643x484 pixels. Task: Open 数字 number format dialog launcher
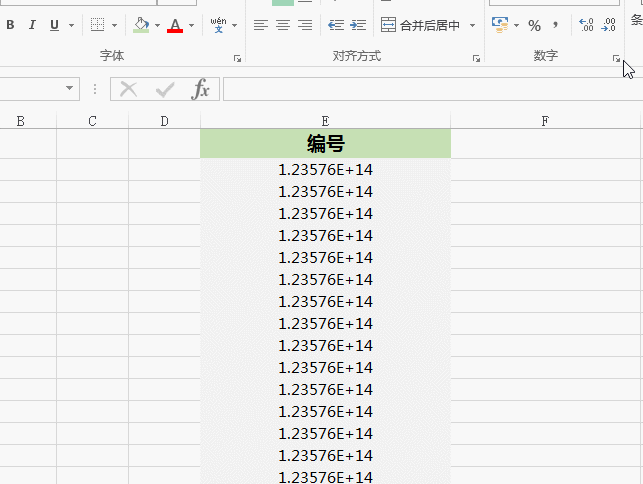pyautogui.click(x=616, y=59)
